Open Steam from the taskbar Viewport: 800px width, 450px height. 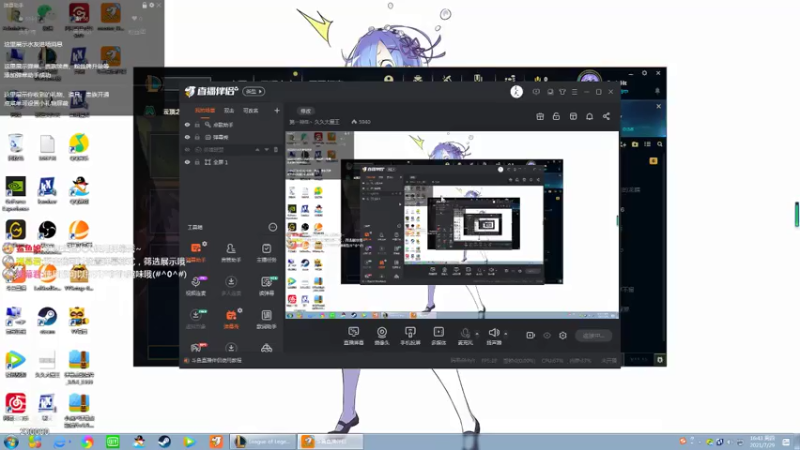coord(164,441)
